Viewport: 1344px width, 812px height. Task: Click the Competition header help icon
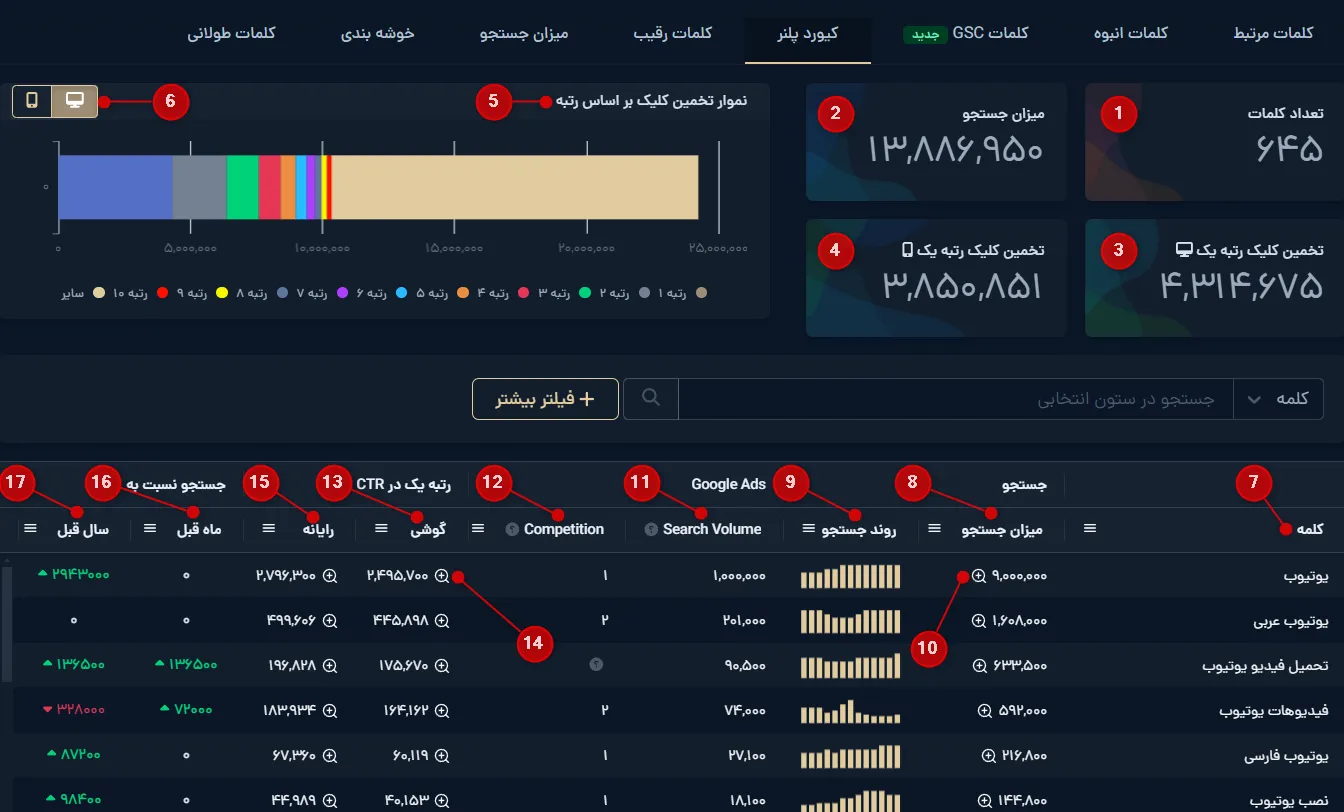pos(512,530)
